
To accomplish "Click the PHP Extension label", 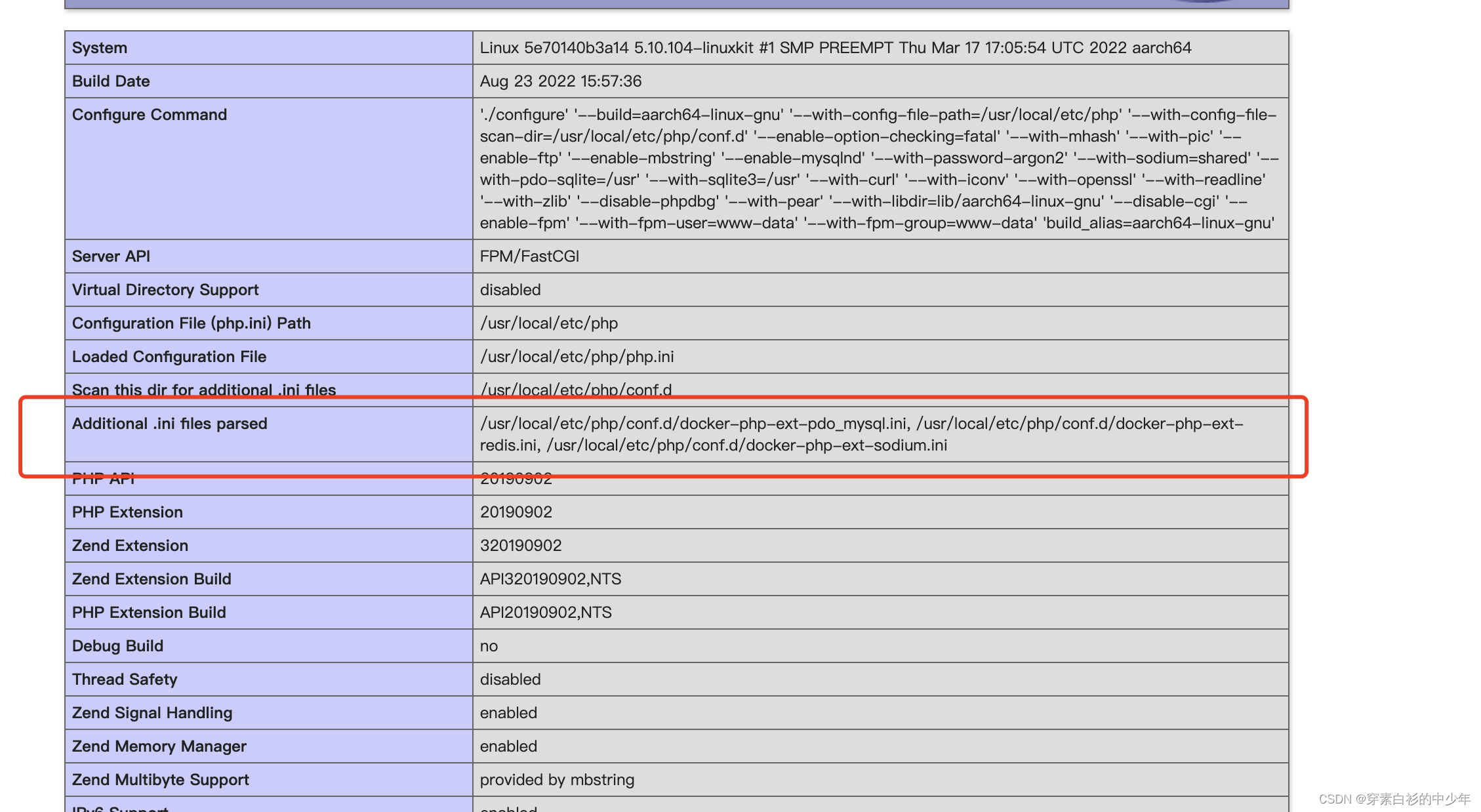I will pos(127,512).
